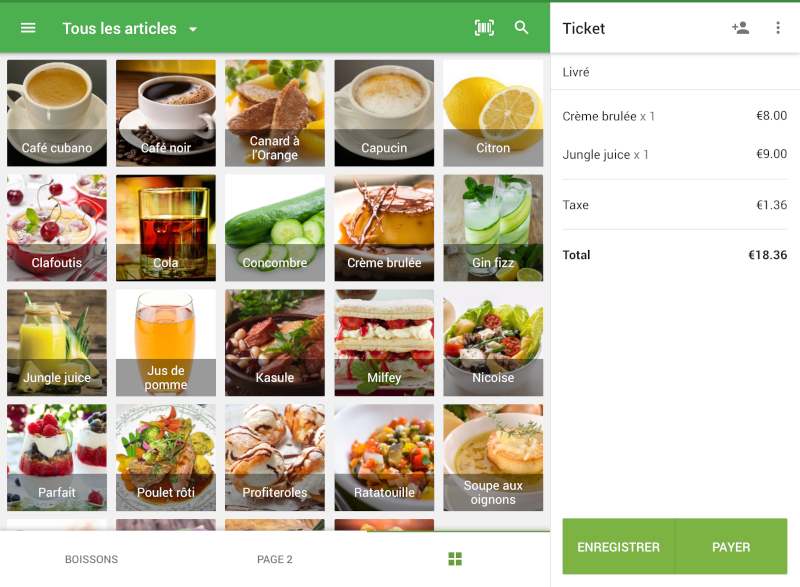Select the Nicoise salad tile
This screenshot has width=800, height=587.
click(493, 343)
